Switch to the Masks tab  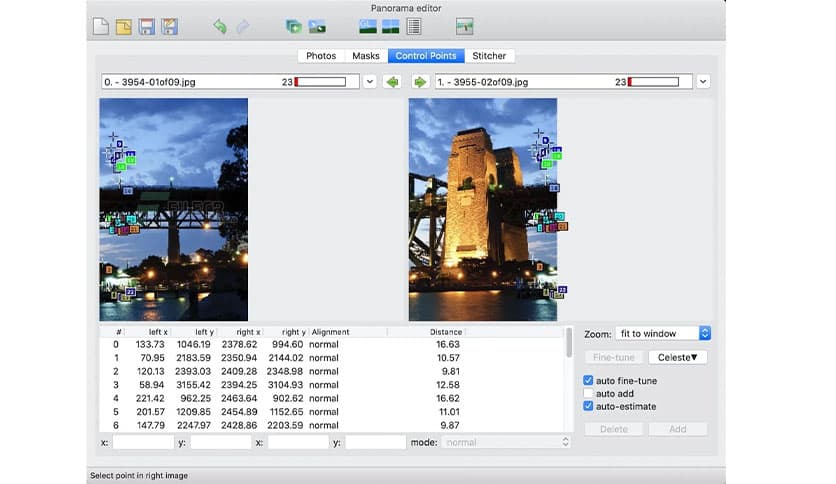366,56
